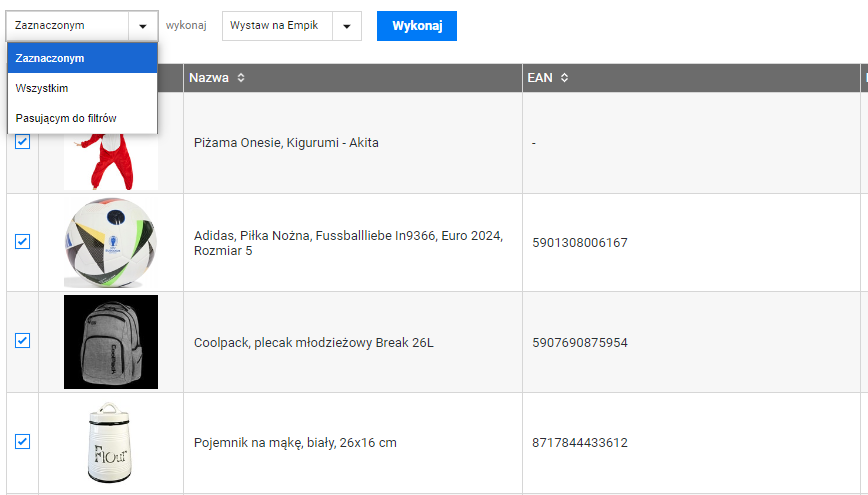
Task: Open the Adidas football product thumbnail
Action: point(110,242)
